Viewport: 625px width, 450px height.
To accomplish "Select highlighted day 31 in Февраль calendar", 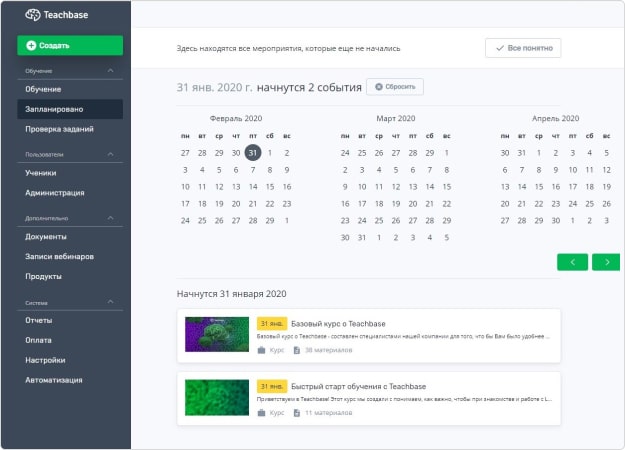I will point(253,153).
